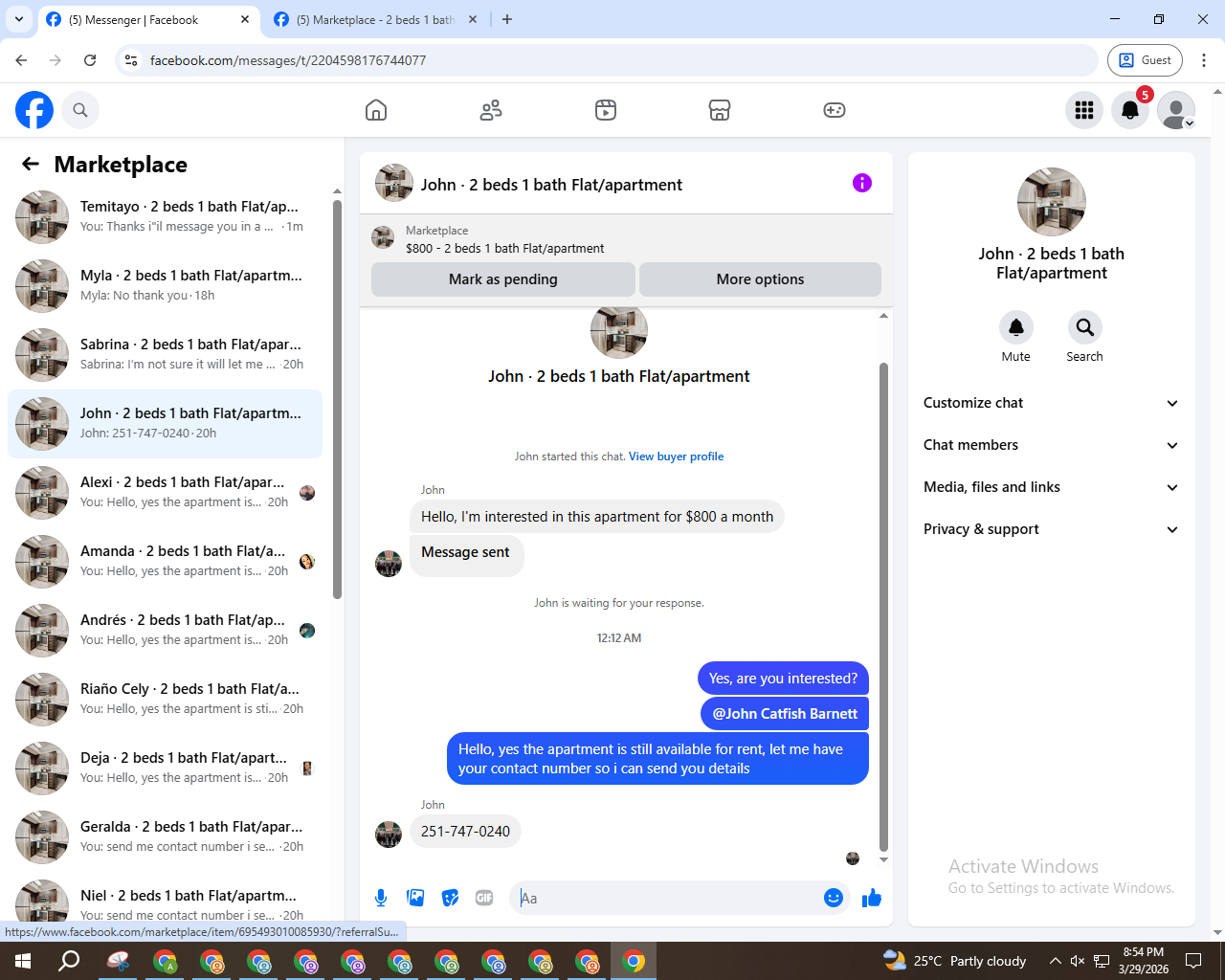Open the emoji picker smiley icon
Image resolution: width=1225 pixels, height=980 pixels.
coord(834,898)
